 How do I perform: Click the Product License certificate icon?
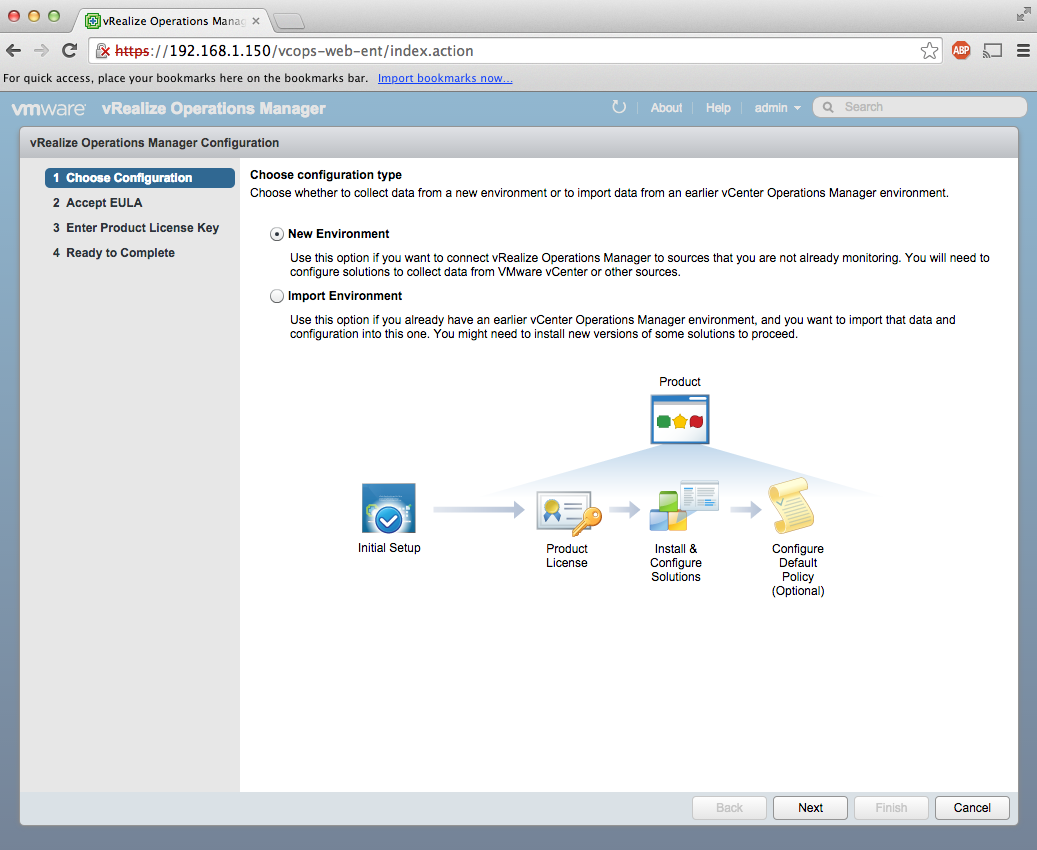[568, 514]
